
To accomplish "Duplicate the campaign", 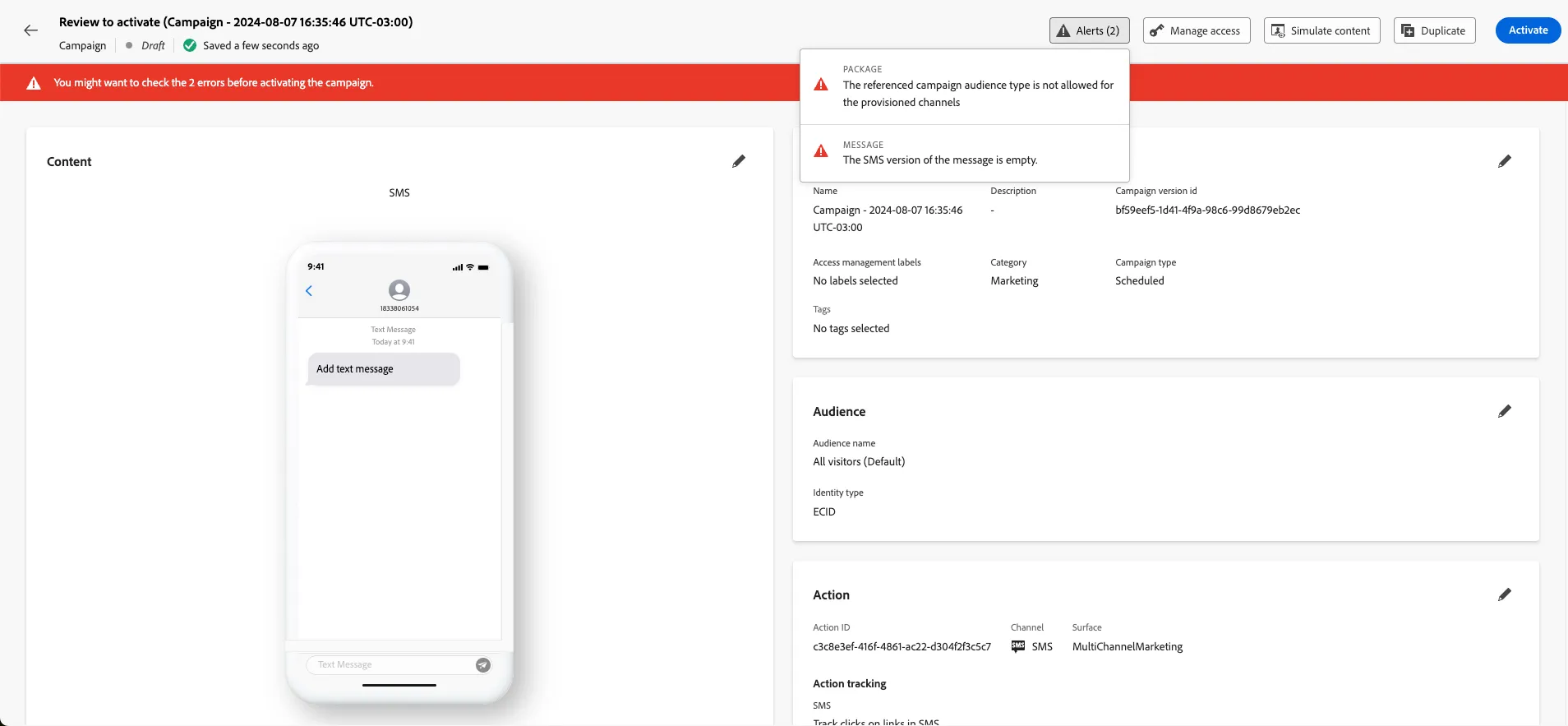I will (x=1434, y=30).
